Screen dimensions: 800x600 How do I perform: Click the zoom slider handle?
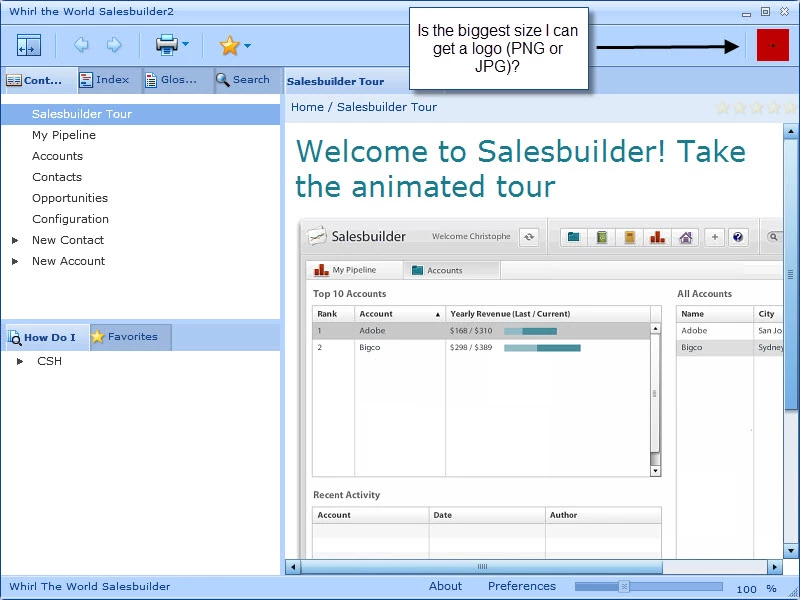(x=624, y=587)
